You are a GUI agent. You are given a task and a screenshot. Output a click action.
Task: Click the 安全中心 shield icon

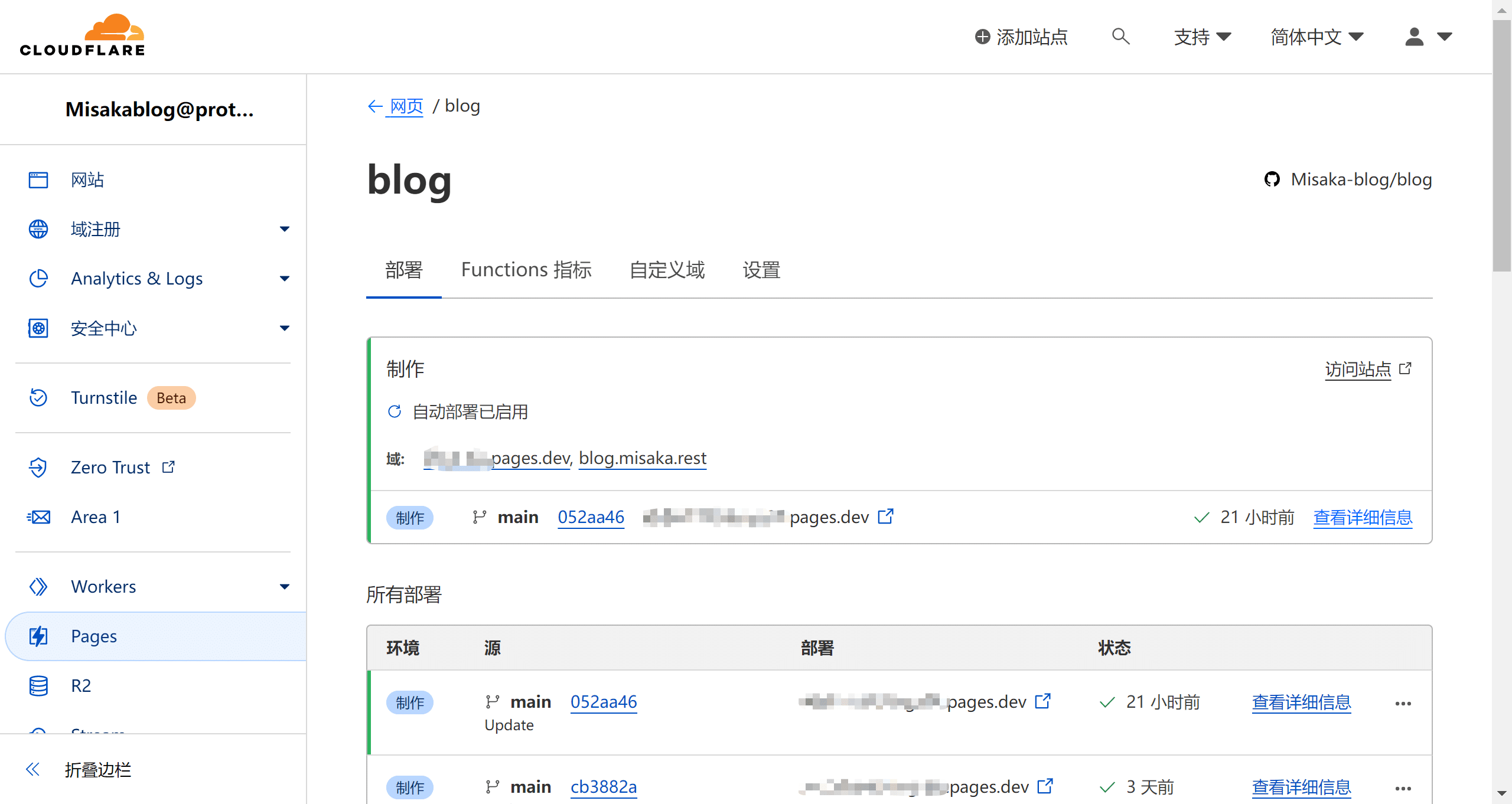point(38,328)
